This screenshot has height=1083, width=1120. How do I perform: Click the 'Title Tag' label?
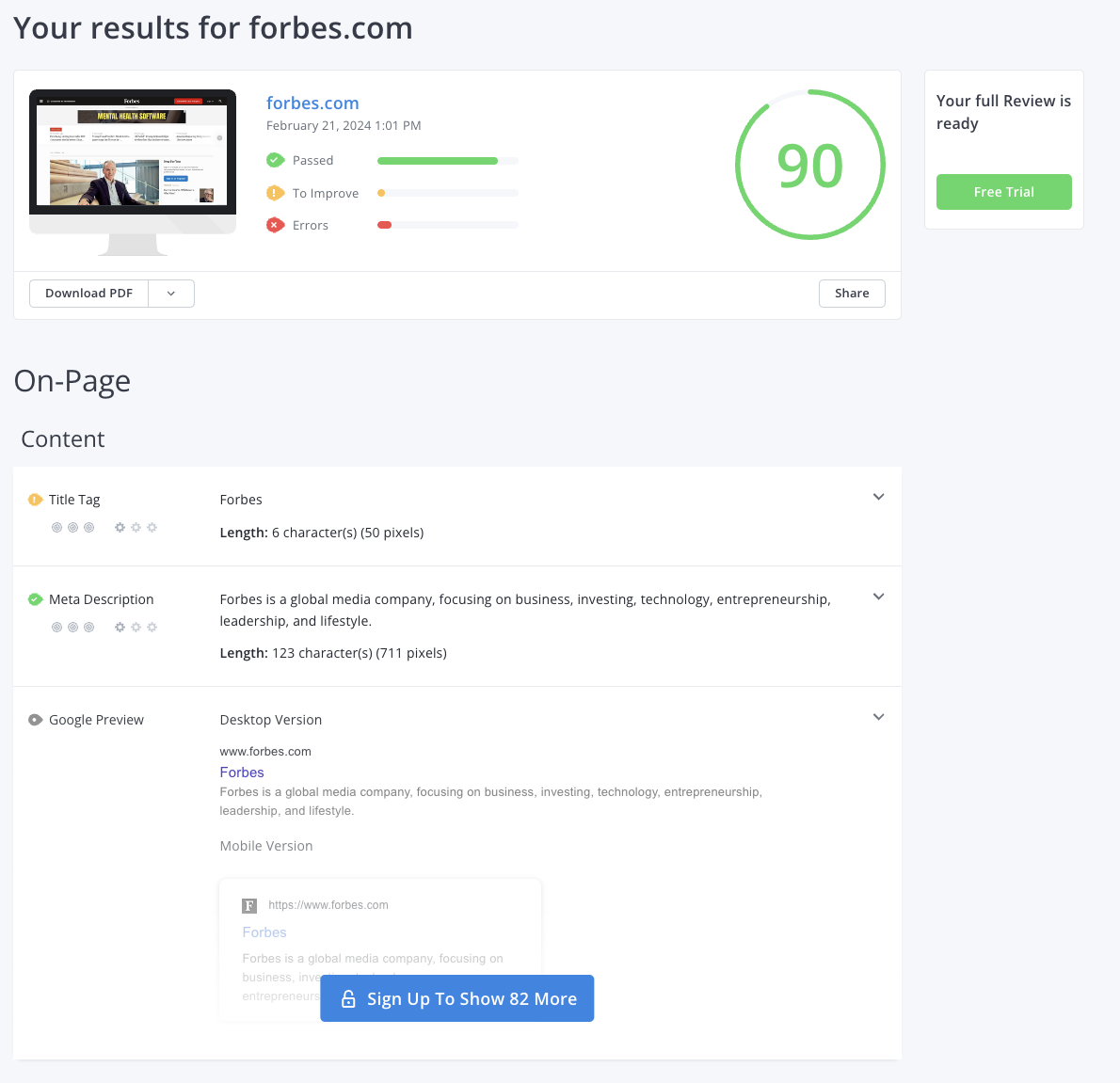coord(74,500)
